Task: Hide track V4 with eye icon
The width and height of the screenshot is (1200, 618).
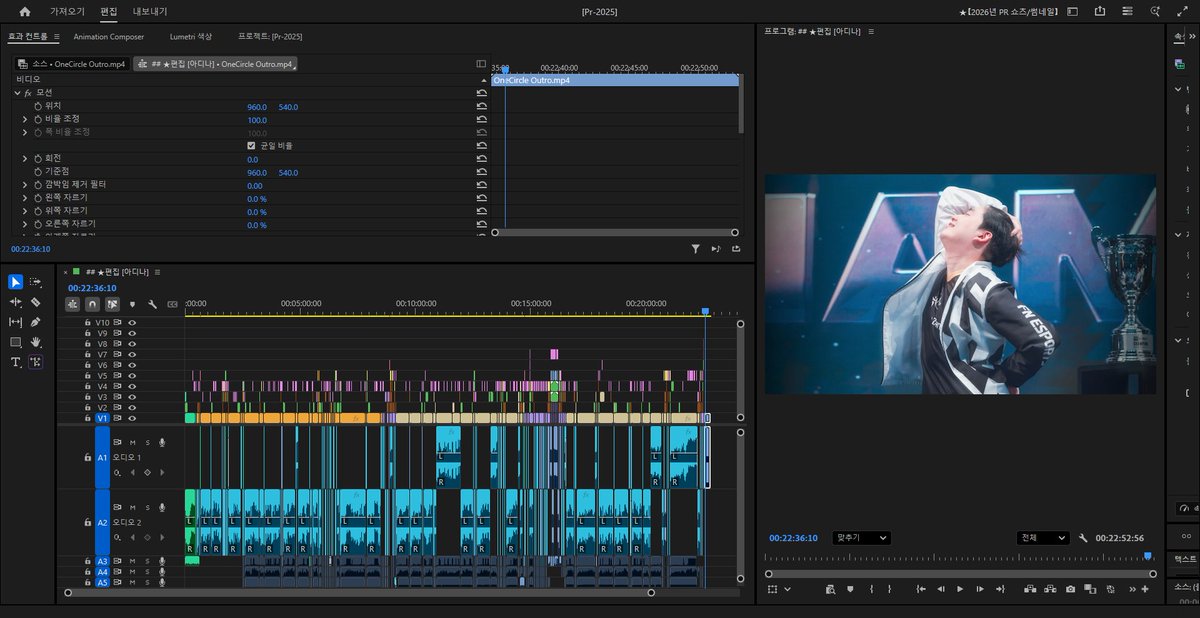Action: pos(132,386)
